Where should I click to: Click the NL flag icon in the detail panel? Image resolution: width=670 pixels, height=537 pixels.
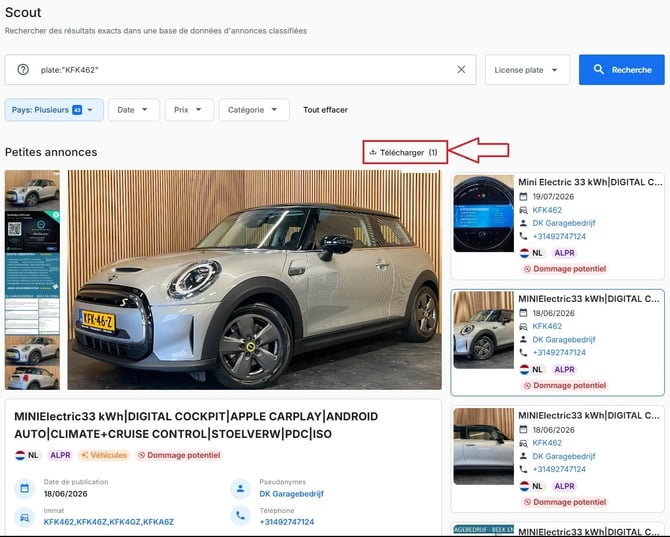pyautogui.click(x=20, y=455)
